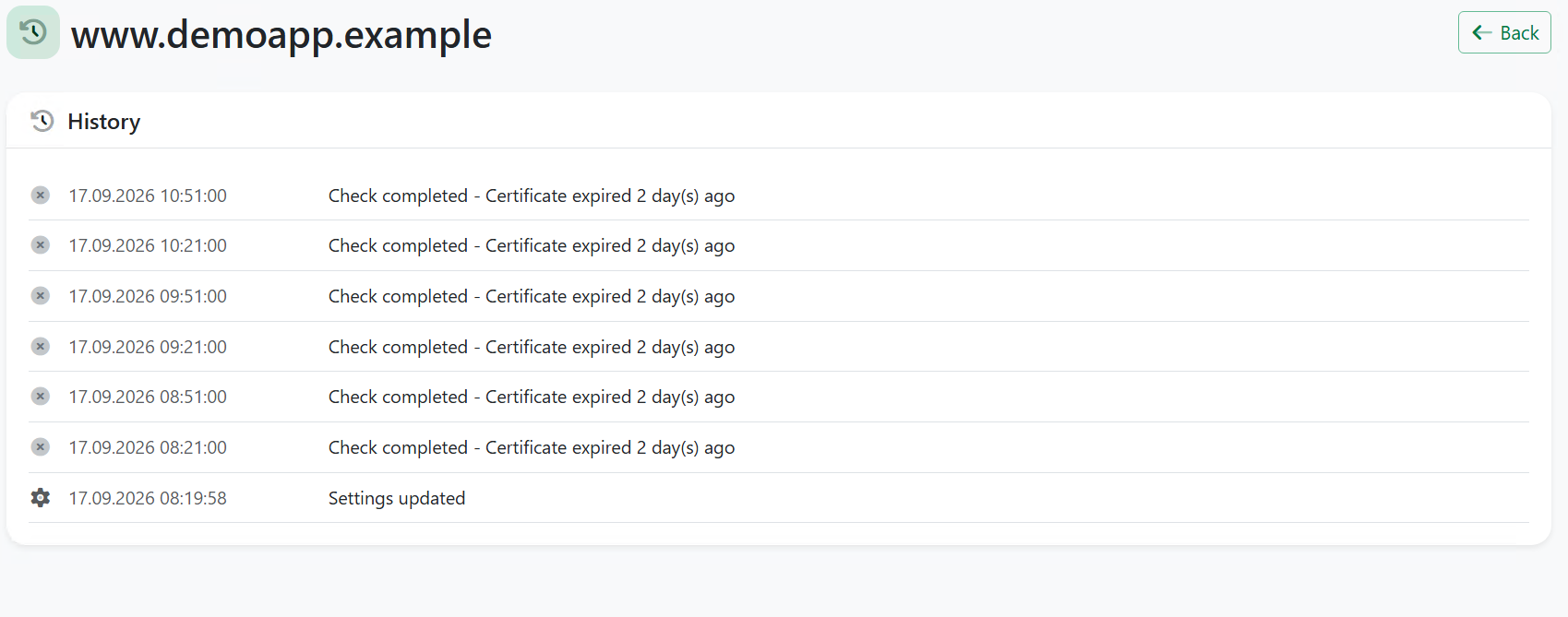Click the Back button
1568x617 pixels.
coord(1504,32)
